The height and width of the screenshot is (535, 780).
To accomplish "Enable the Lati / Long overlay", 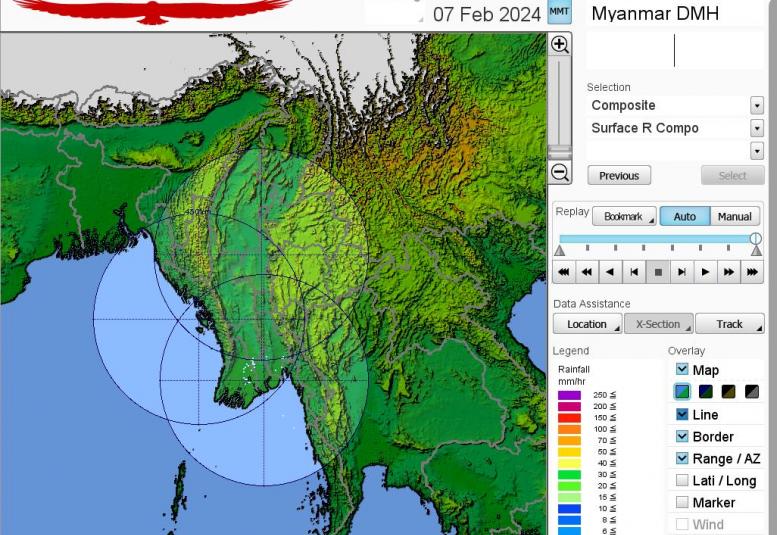I will pyautogui.click(x=682, y=481).
